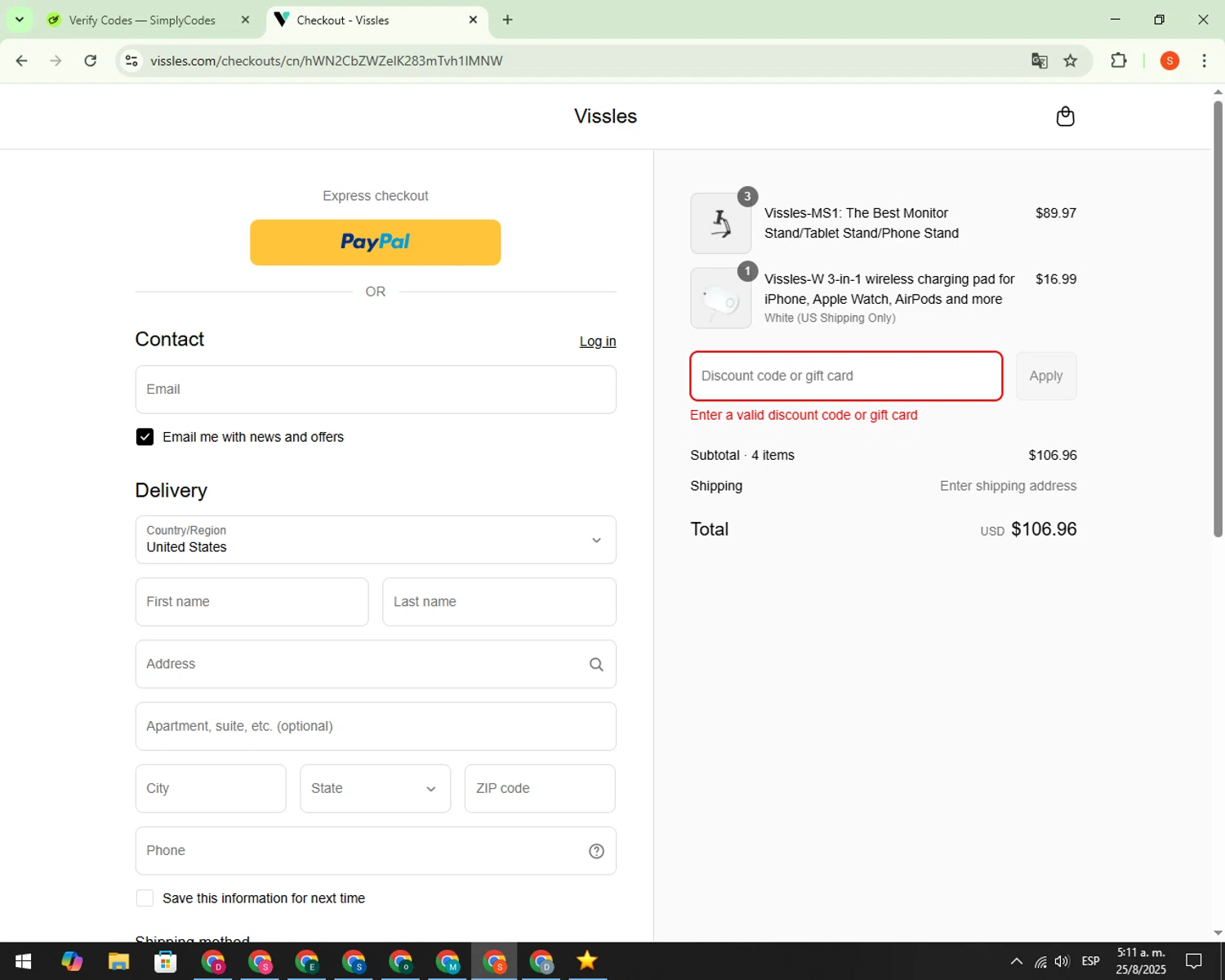
Task: View site information icon in address bar
Action: [x=131, y=60]
